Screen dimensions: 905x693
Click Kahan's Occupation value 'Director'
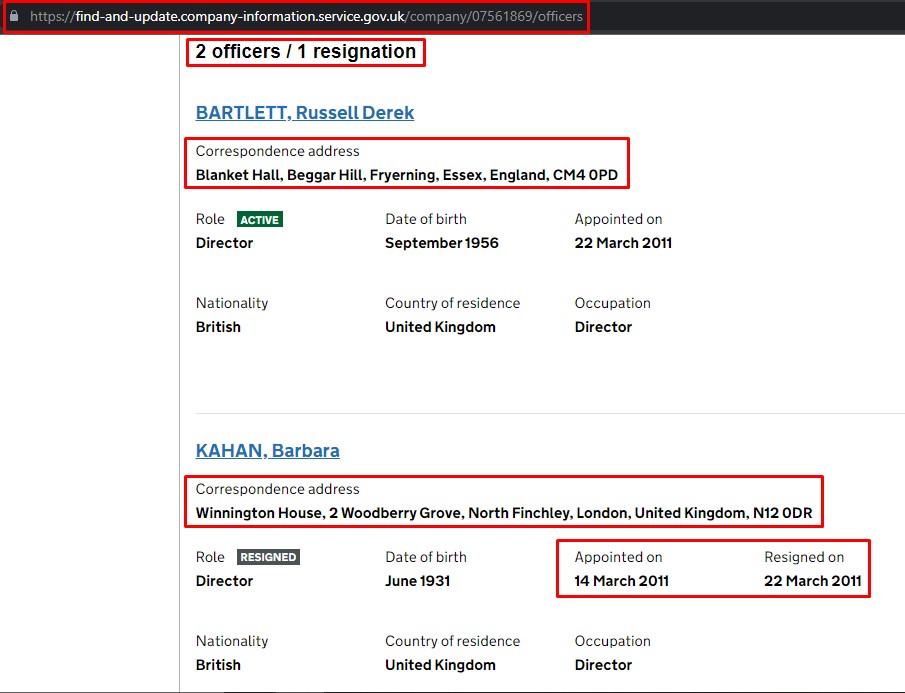pyautogui.click(x=603, y=665)
